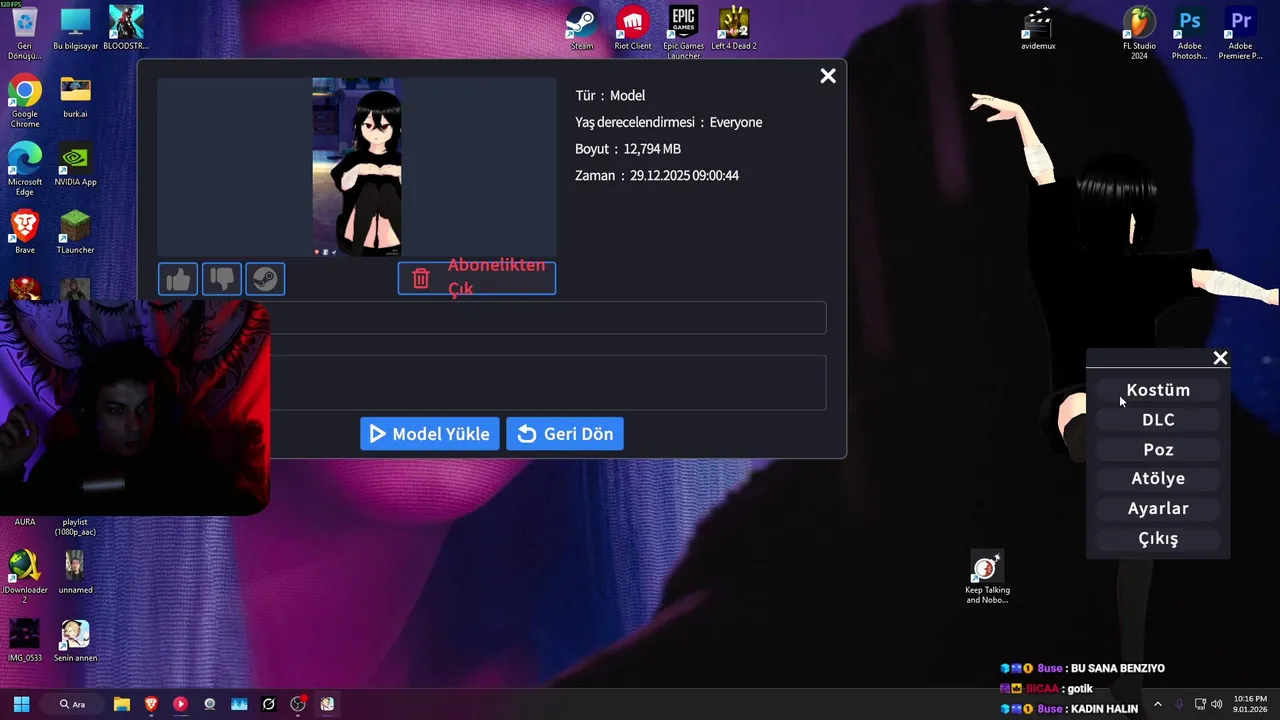Open Ayarlar settings menu entry

point(1158,509)
